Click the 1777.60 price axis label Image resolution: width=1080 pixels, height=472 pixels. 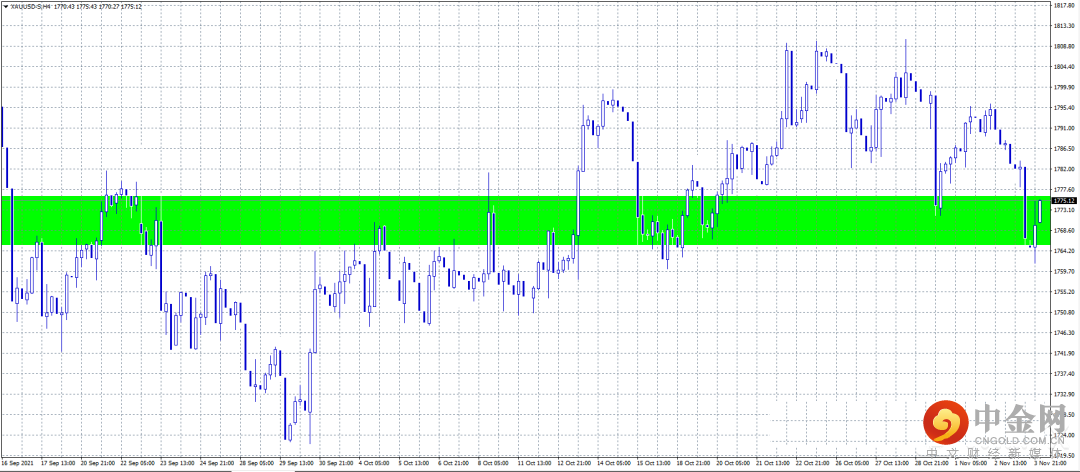(1066, 189)
